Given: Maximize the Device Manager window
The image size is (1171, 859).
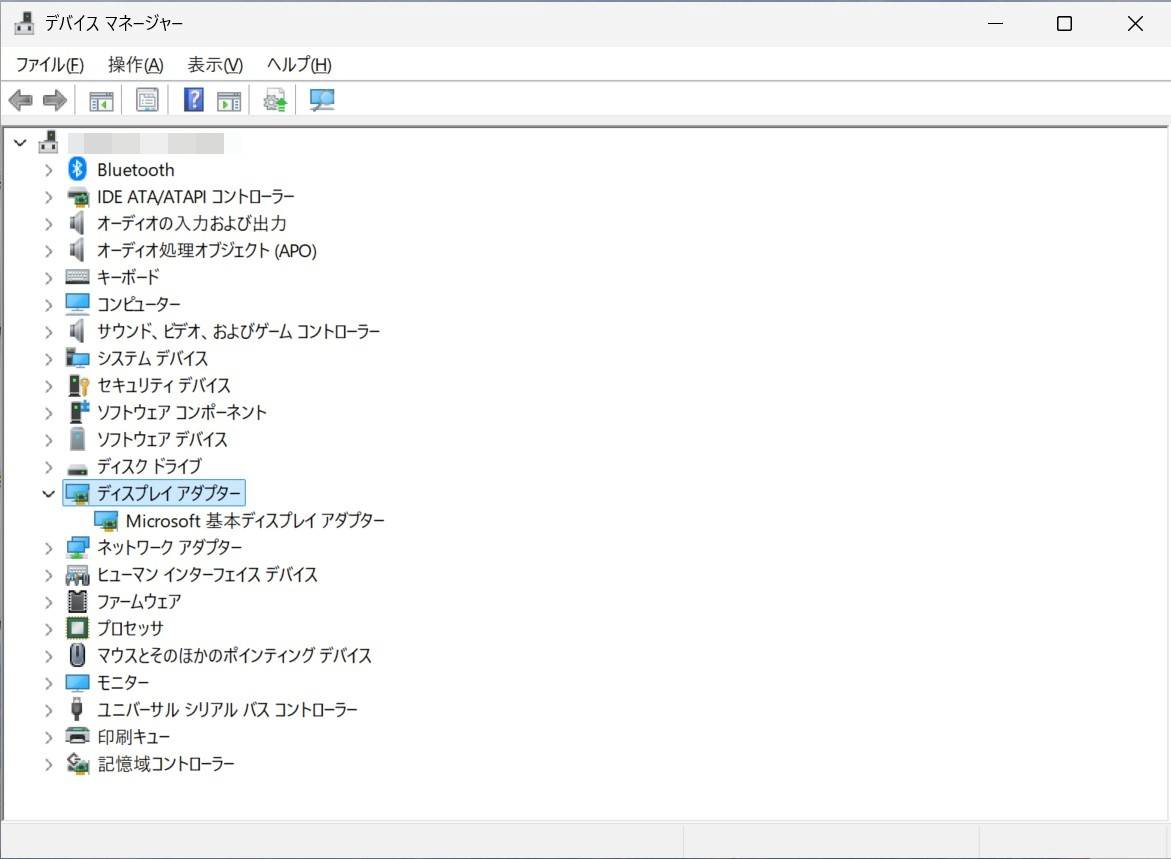Looking at the screenshot, I should click(1065, 23).
